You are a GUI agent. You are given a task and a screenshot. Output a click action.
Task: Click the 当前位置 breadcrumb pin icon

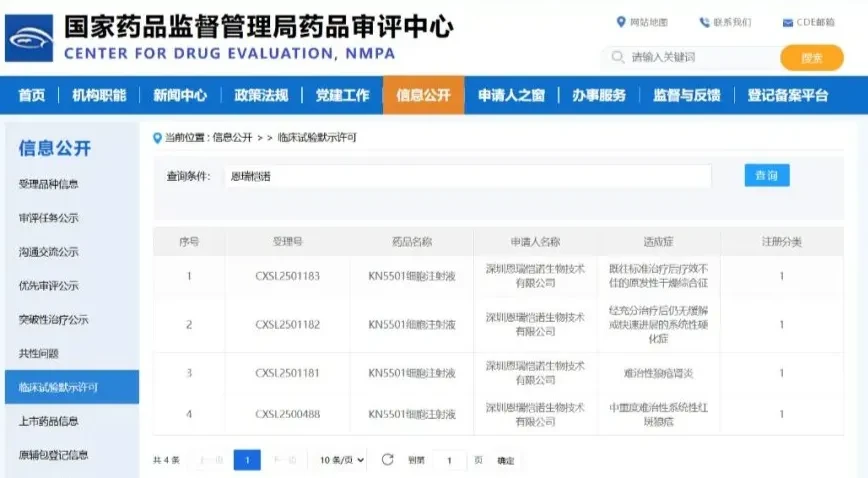(157, 138)
